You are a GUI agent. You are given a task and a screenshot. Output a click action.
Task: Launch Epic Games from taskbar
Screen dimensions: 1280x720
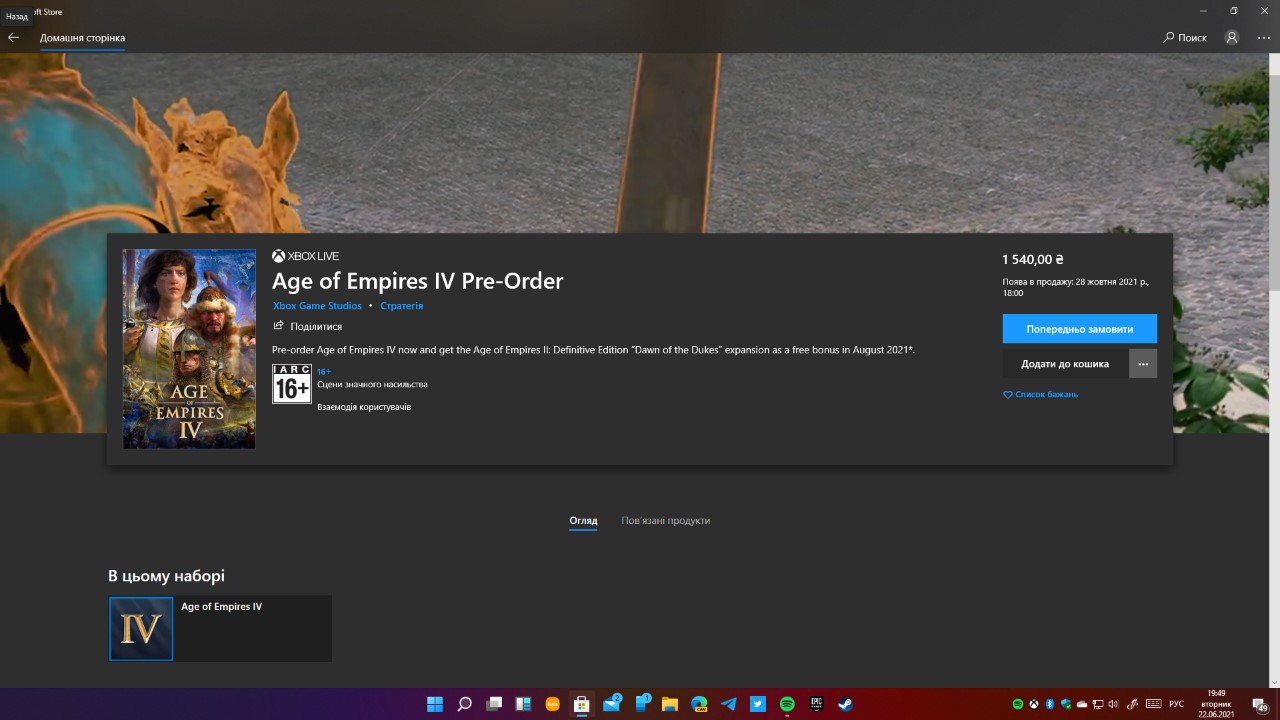point(816,704)
